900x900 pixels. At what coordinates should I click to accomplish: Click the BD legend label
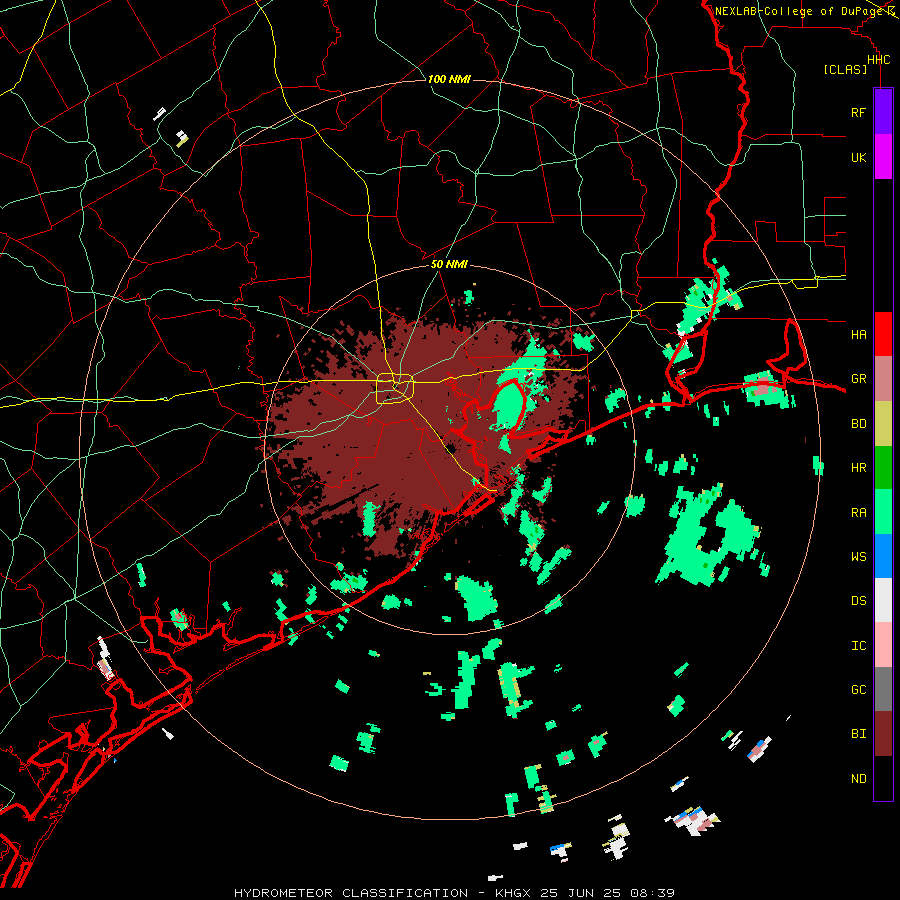click(858, 424)
